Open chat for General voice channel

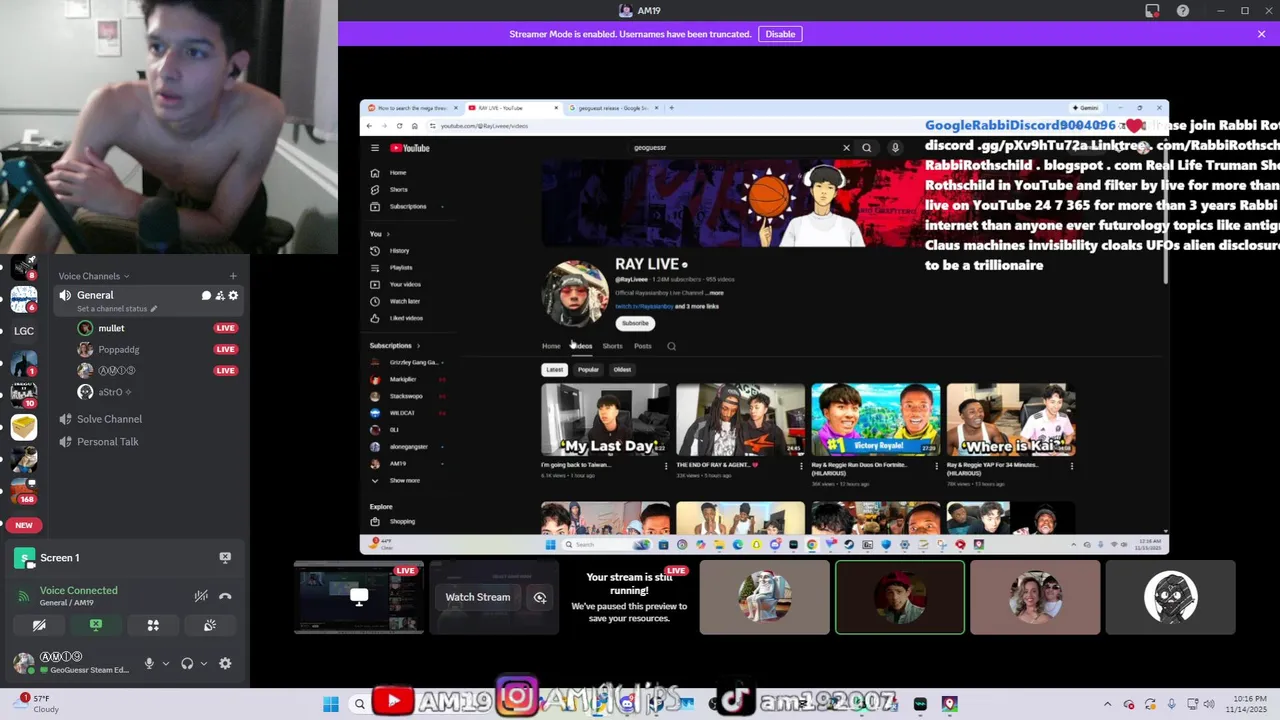(206, 296)
